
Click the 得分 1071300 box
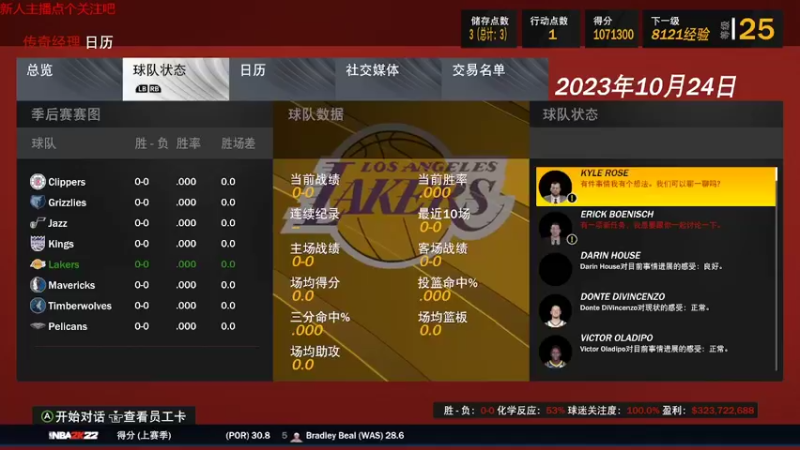click(x=611, y=29)
